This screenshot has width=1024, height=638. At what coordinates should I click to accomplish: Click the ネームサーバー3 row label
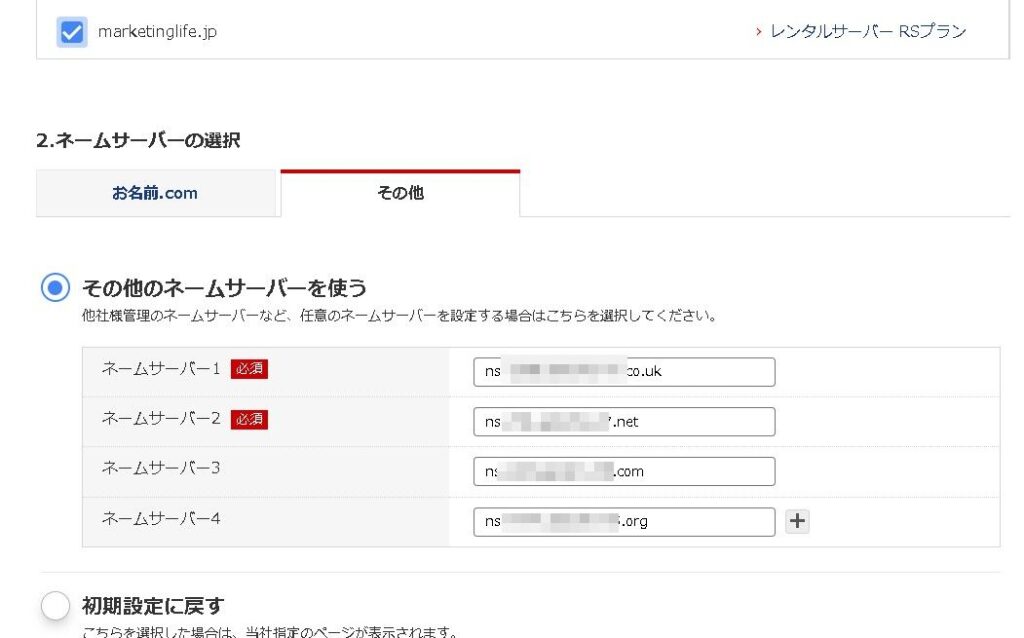(160, 469)
